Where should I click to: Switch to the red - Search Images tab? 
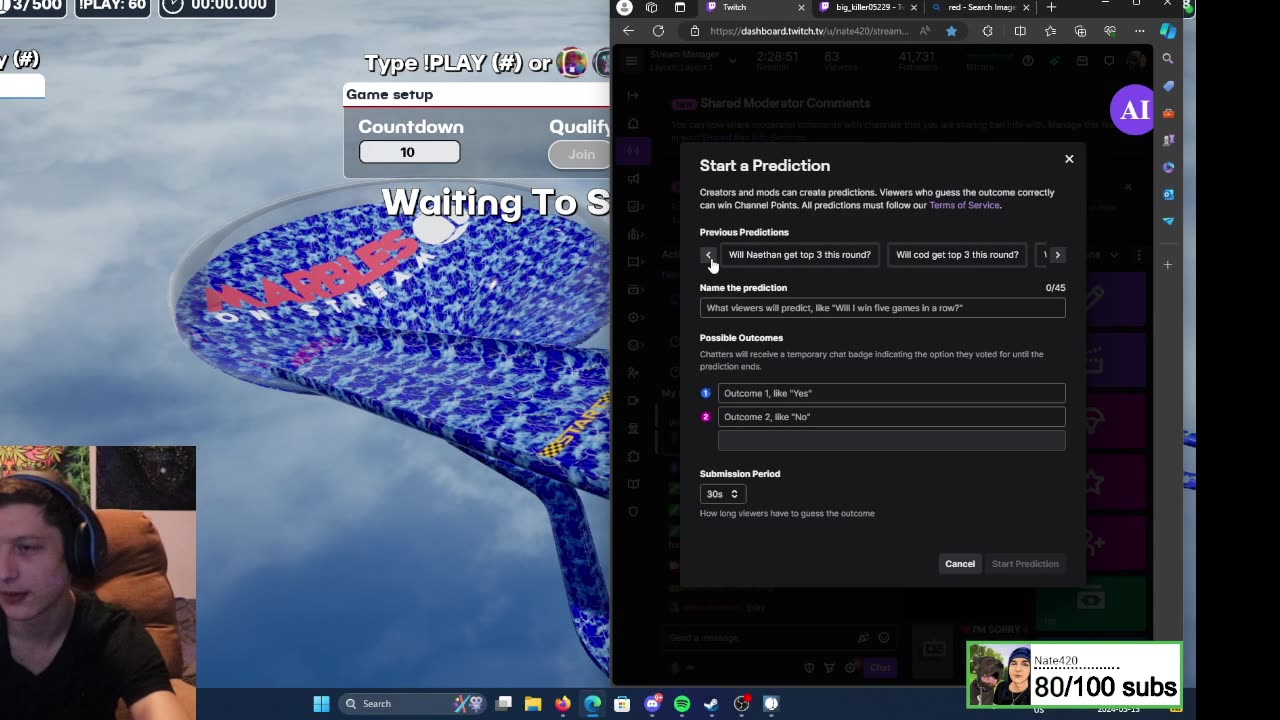pos(979,7)
